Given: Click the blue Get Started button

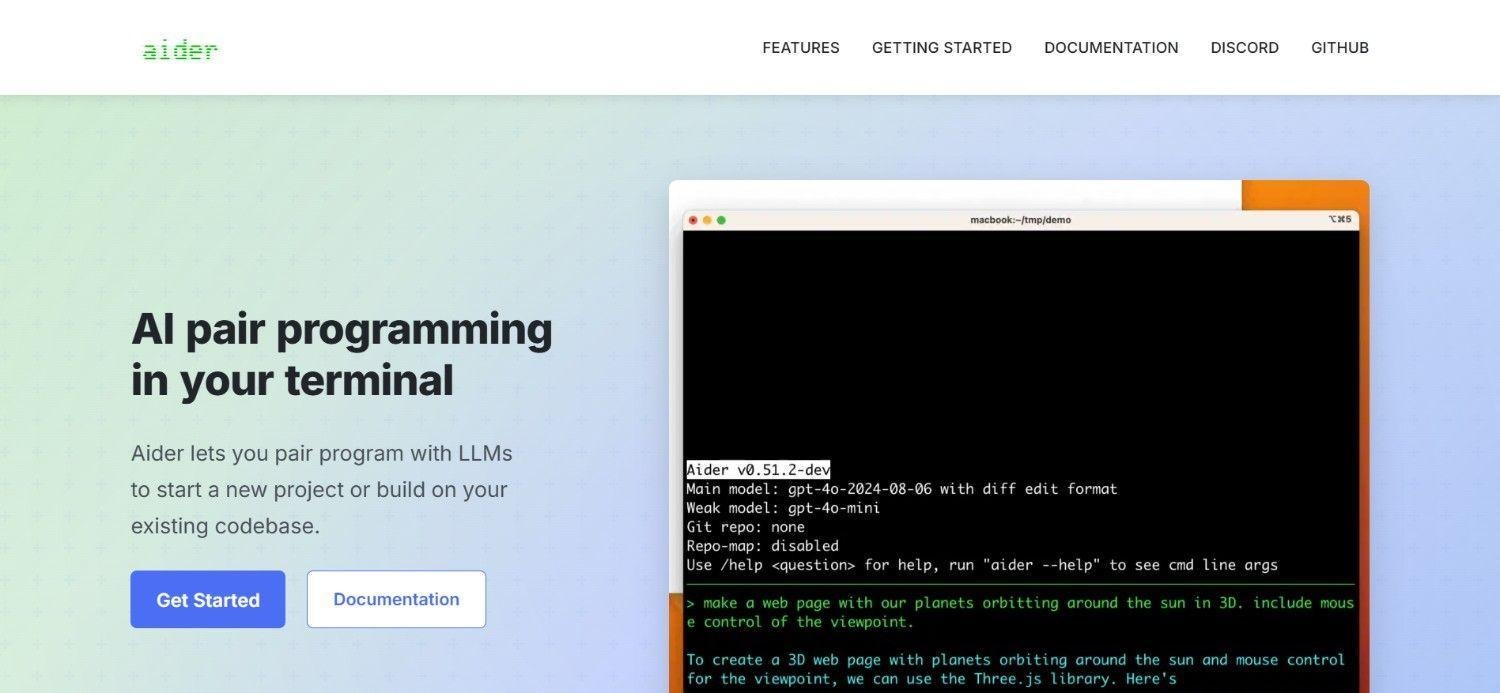Looking at the screenshot, I should (208, 600).
